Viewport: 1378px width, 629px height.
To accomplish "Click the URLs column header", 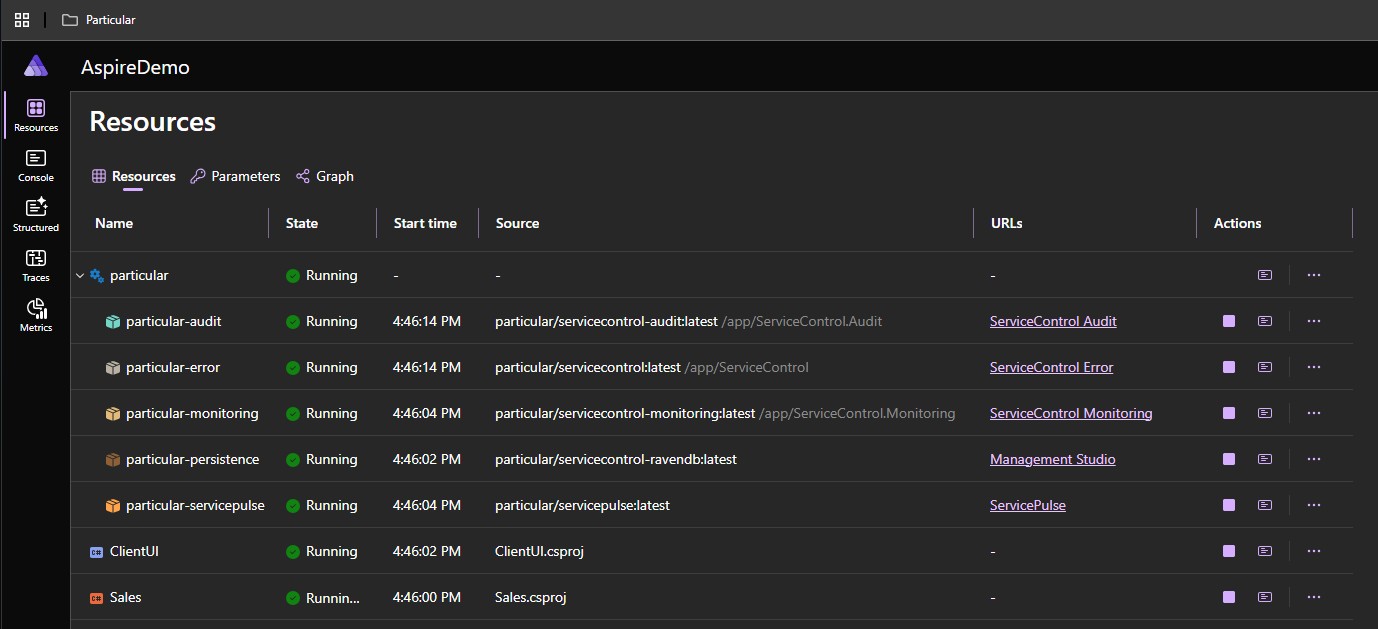I will 1006,223.
